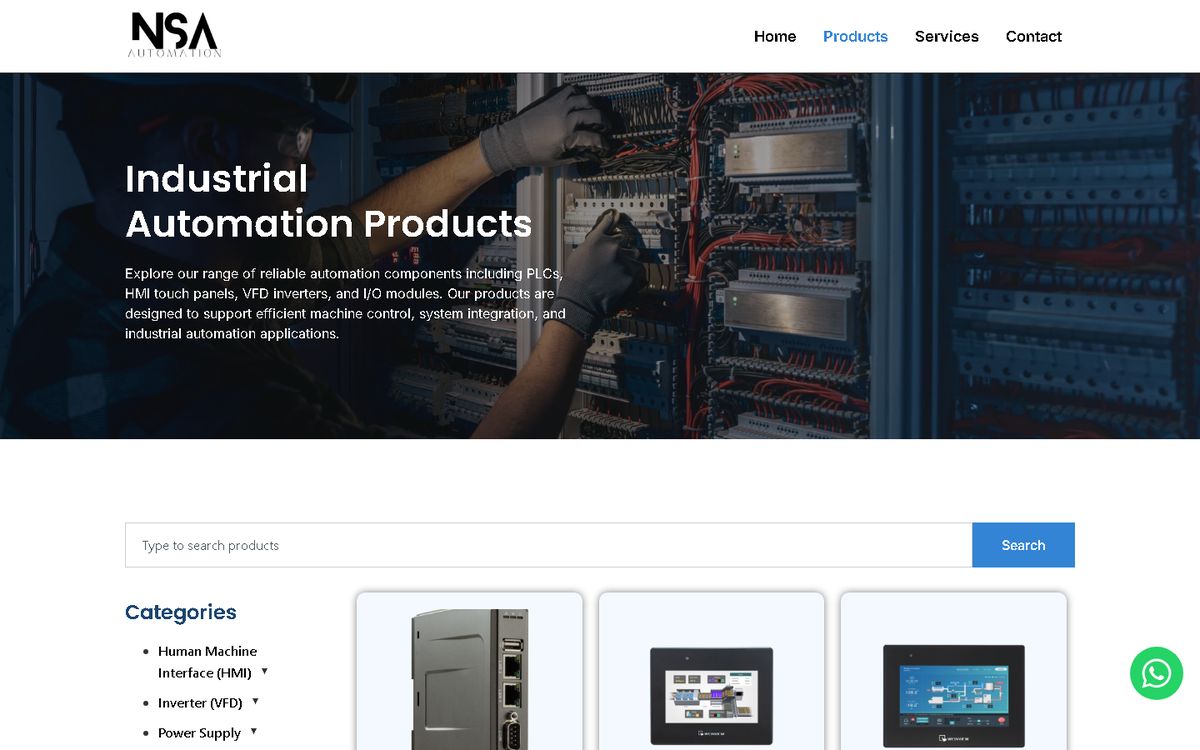Expand the Inverter (VFD) arrow
Screen dimensions: 1200x750
255,702
